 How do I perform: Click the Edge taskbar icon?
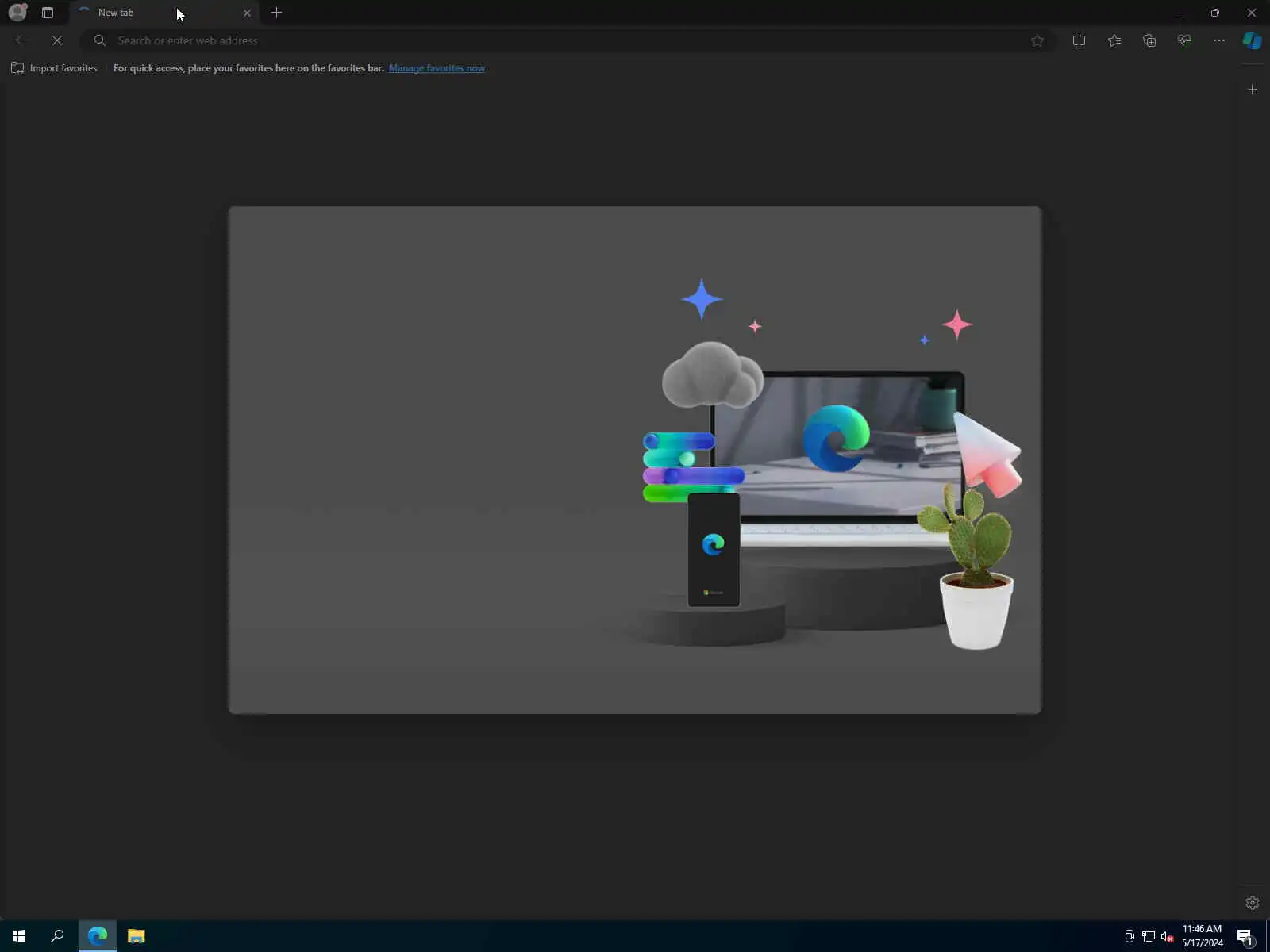[97, 936]
